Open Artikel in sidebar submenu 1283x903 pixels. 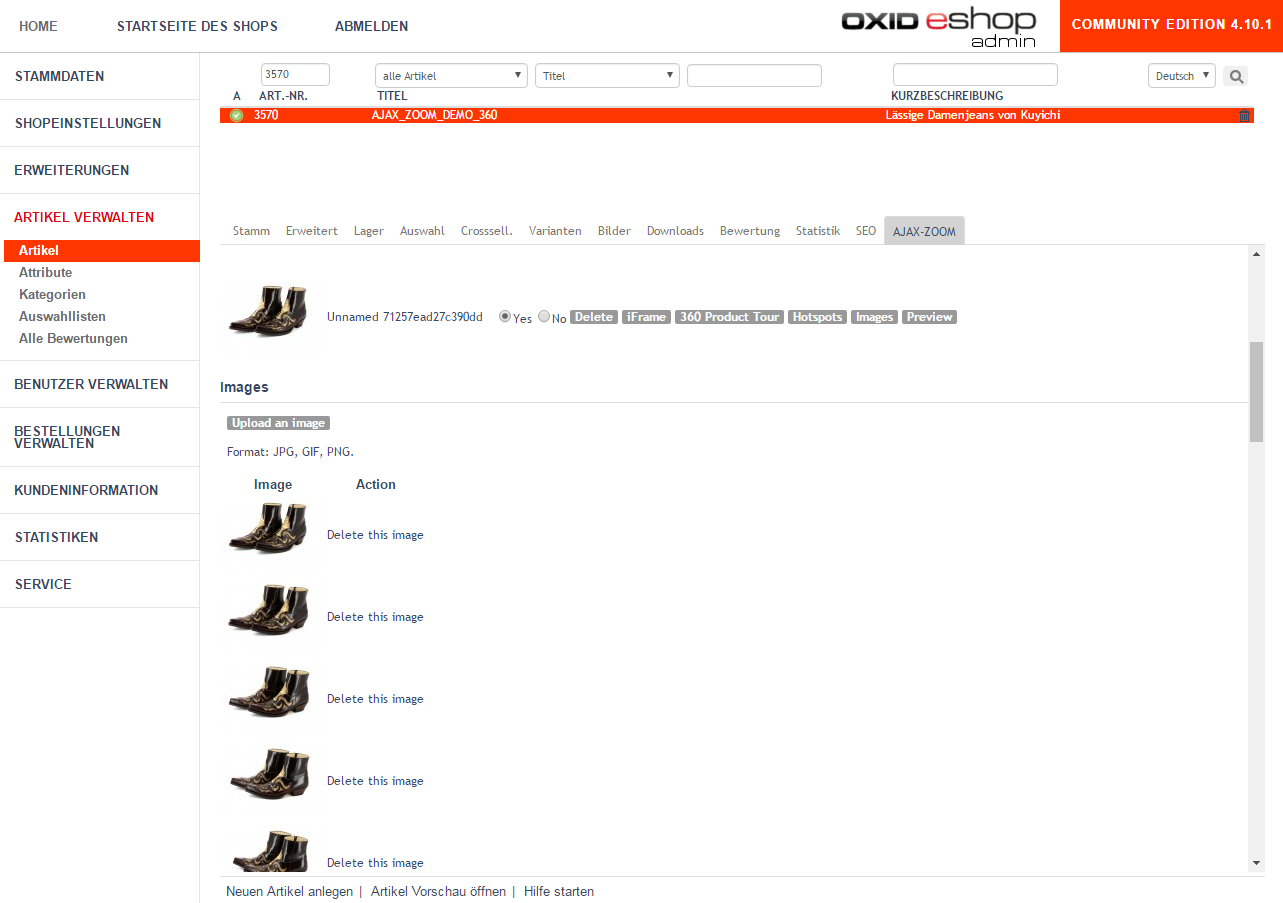pos(100,251)
